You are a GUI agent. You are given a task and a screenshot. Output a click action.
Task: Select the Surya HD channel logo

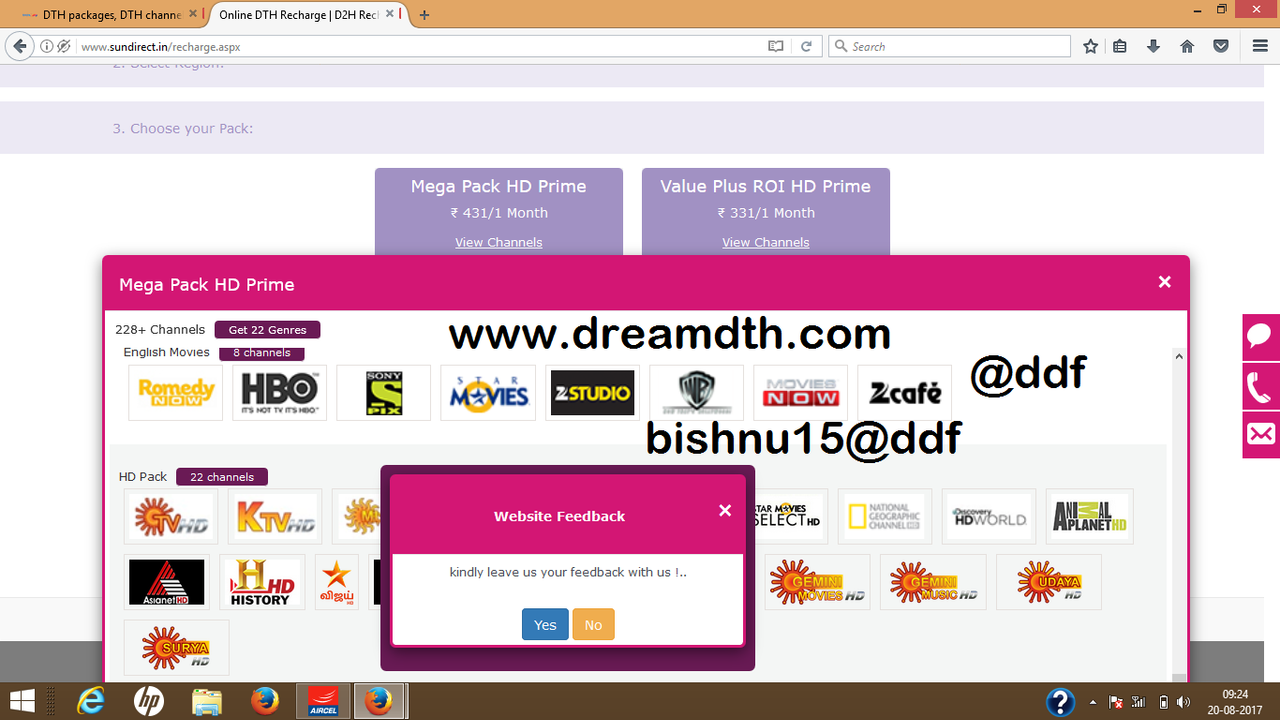coord(177,647)
